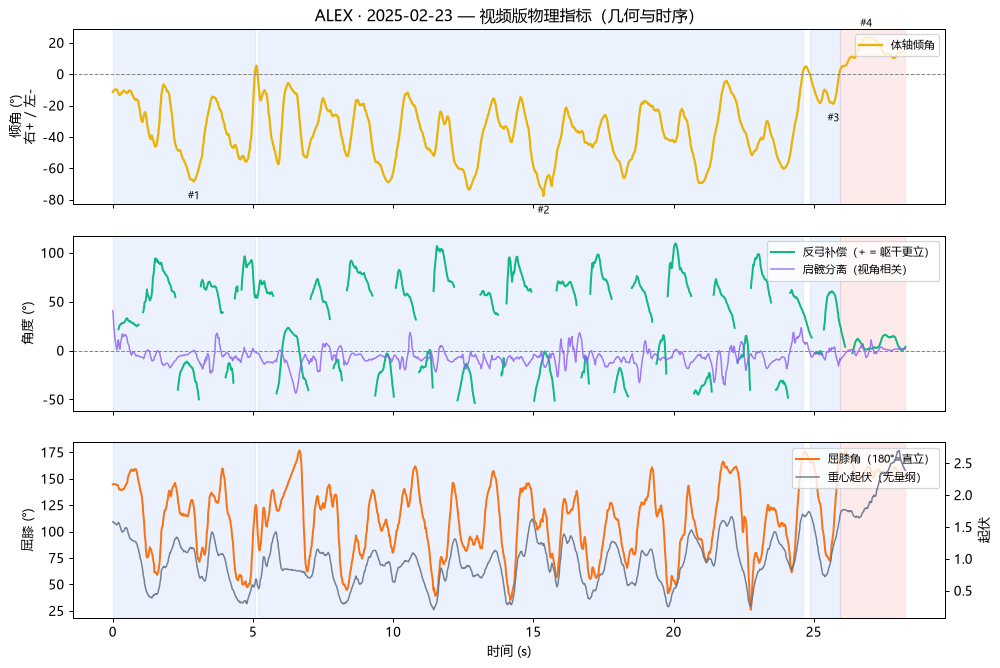Click the 起伏 right-axis label
This screenshot has height=668, width=1000.
pyautogui.click(x=985, y=530)
